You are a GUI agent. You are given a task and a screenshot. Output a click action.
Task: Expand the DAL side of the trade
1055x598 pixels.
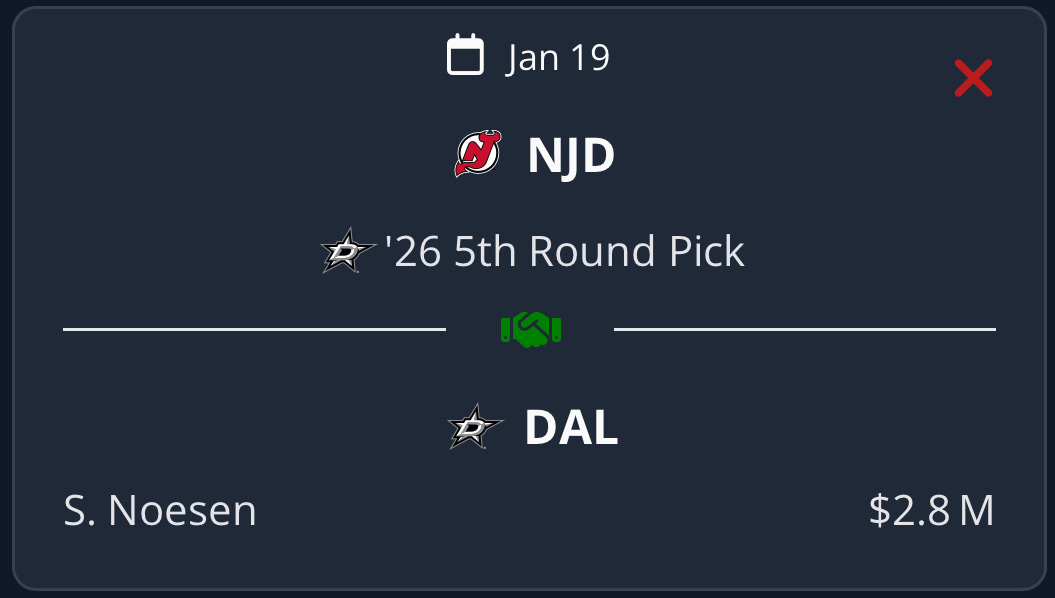[x=528, y=429]
